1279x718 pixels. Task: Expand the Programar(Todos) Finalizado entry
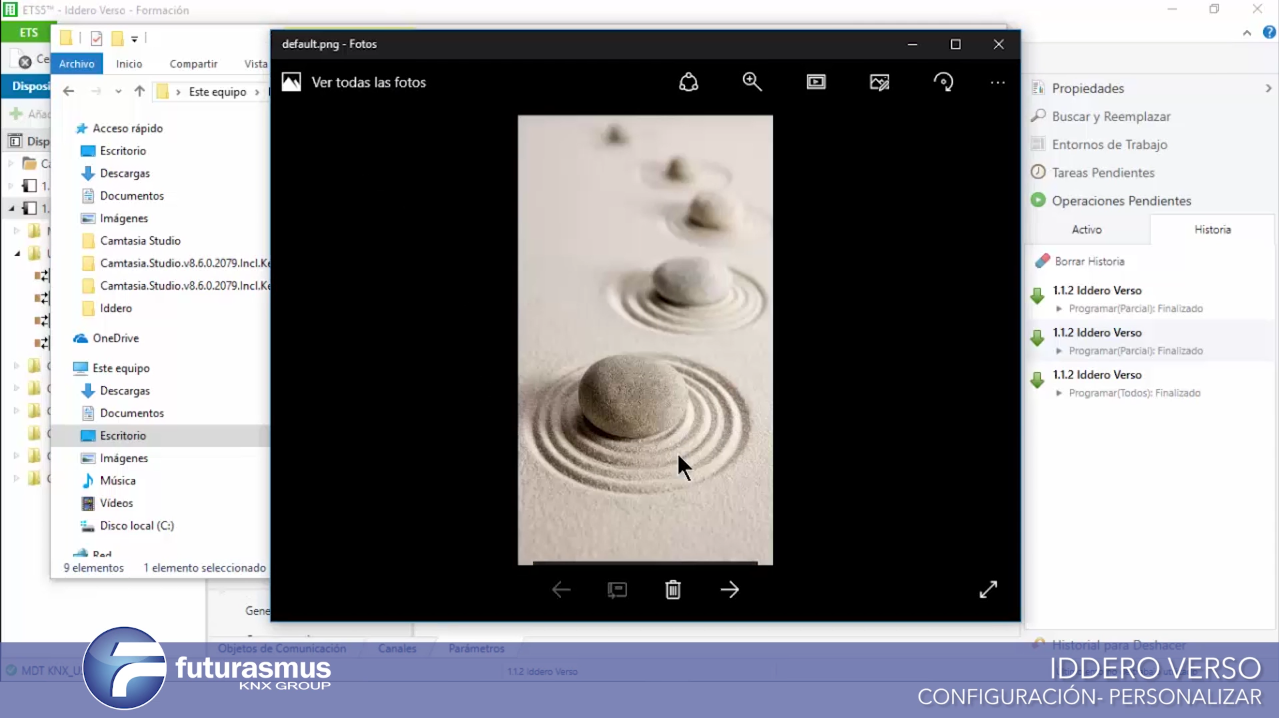(1060, 393)
